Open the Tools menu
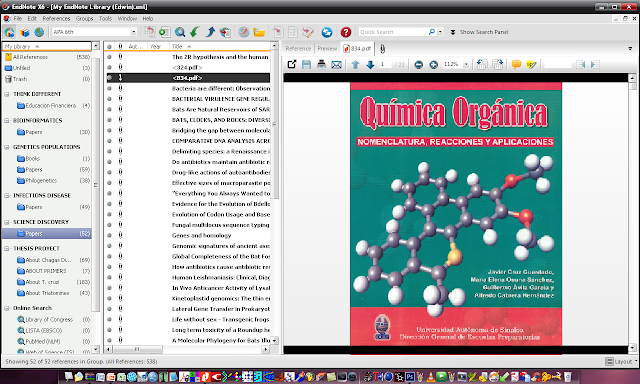The image size is (640, 384). click(x=105, y=18)
